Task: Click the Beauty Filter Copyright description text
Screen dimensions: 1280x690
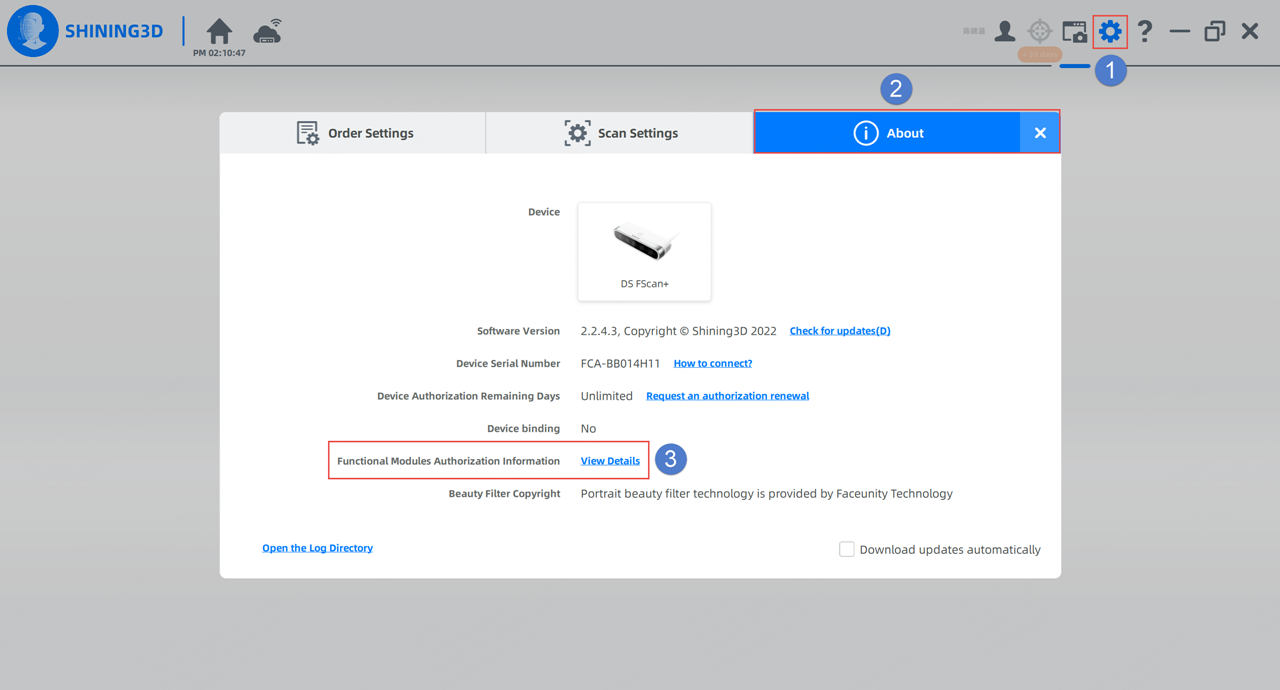Action: coord(766,494)
